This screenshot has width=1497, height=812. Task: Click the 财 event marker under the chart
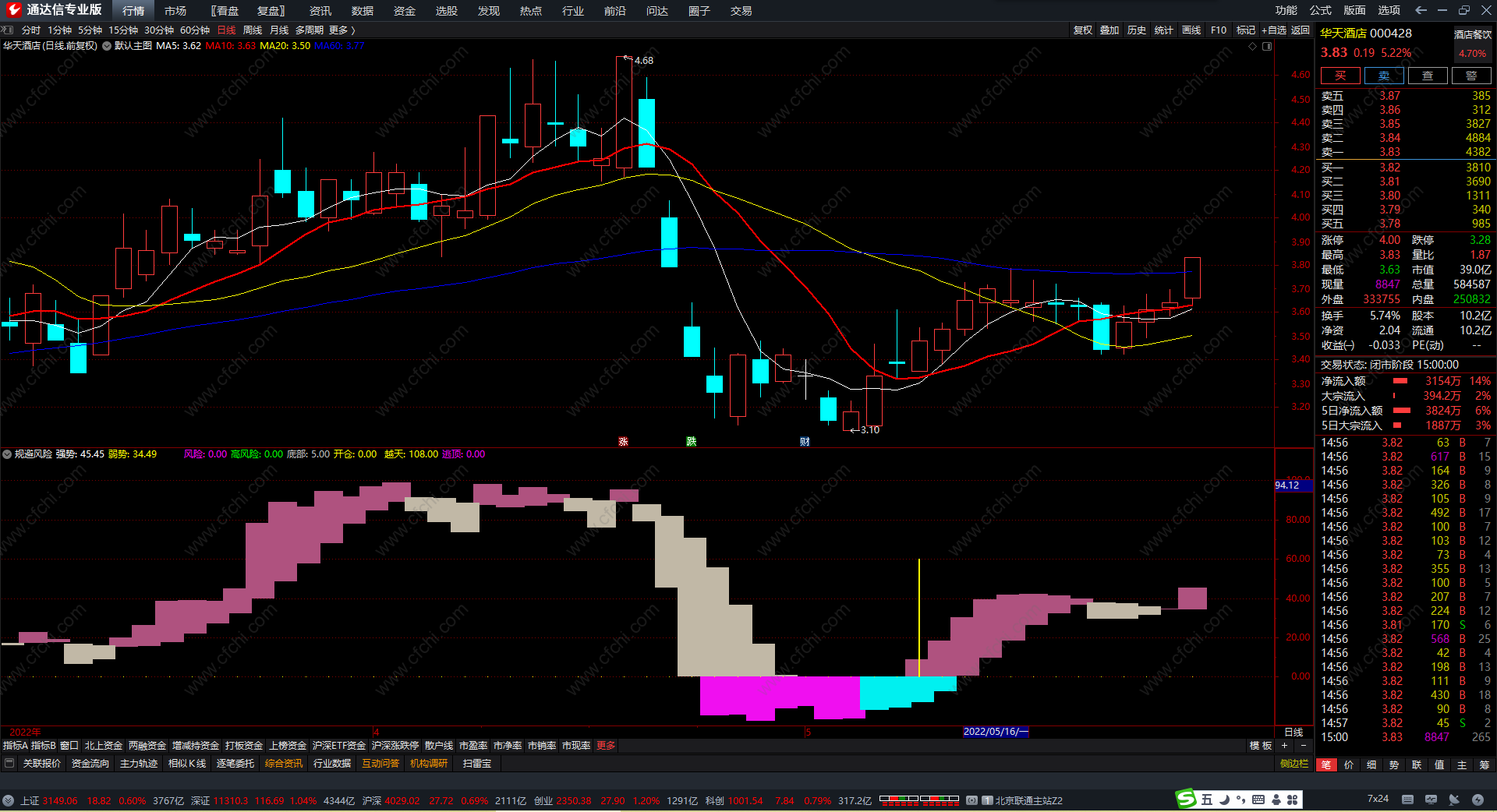(x=805, y=442)
